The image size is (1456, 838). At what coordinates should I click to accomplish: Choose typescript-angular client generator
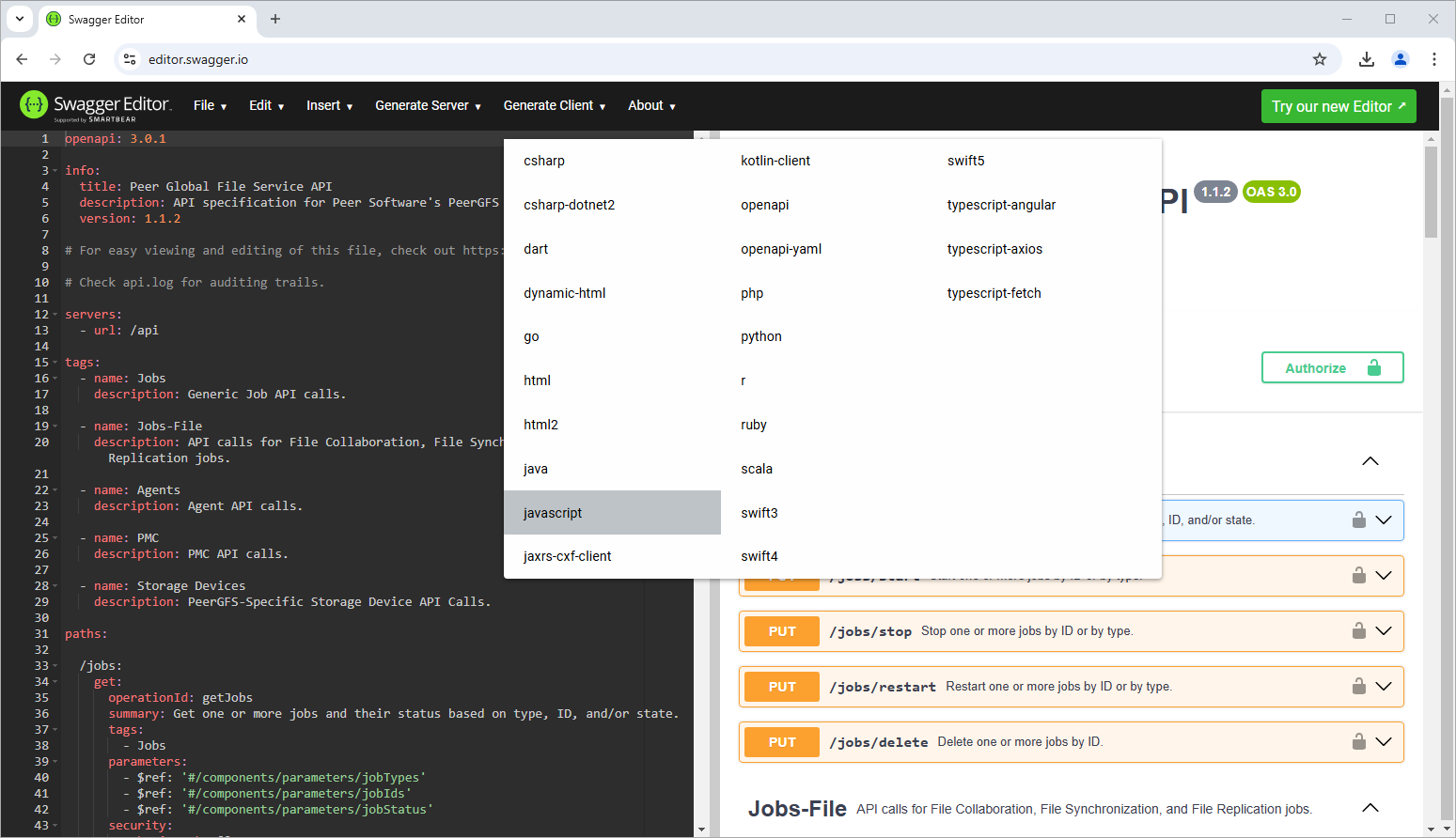[x=1001, y=205]
